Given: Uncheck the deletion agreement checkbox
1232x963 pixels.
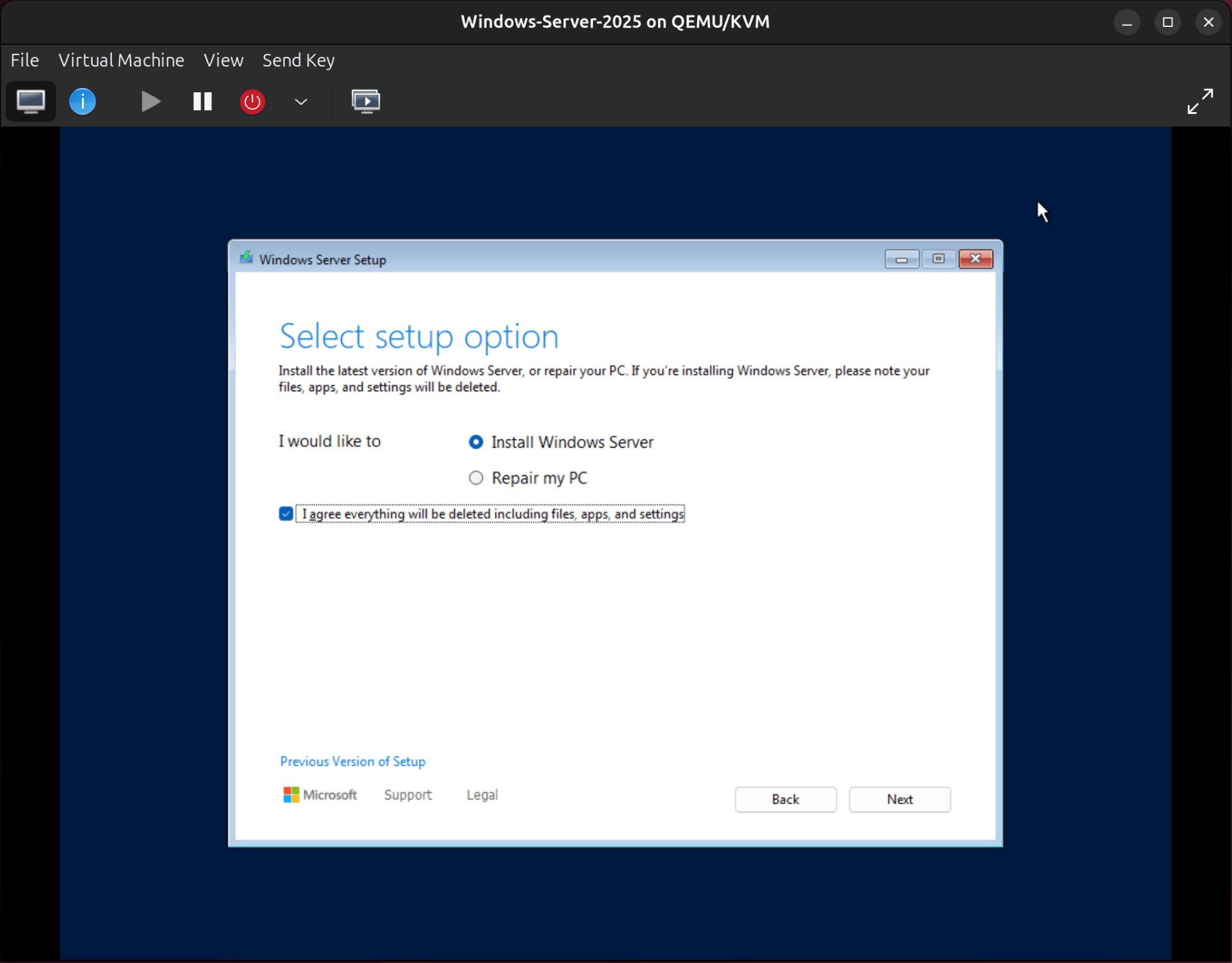Looking at the screenshot, I should 285,514.
